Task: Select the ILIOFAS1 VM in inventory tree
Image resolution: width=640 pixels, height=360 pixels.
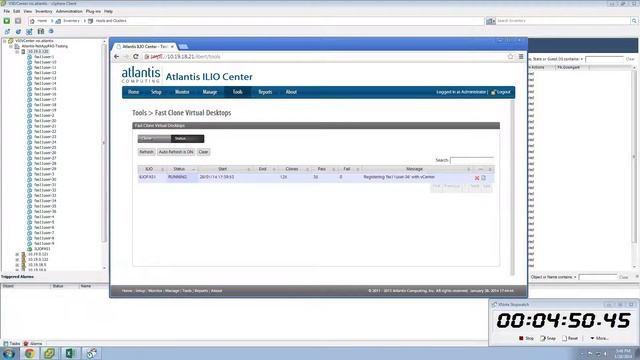Action: [42, 249]
